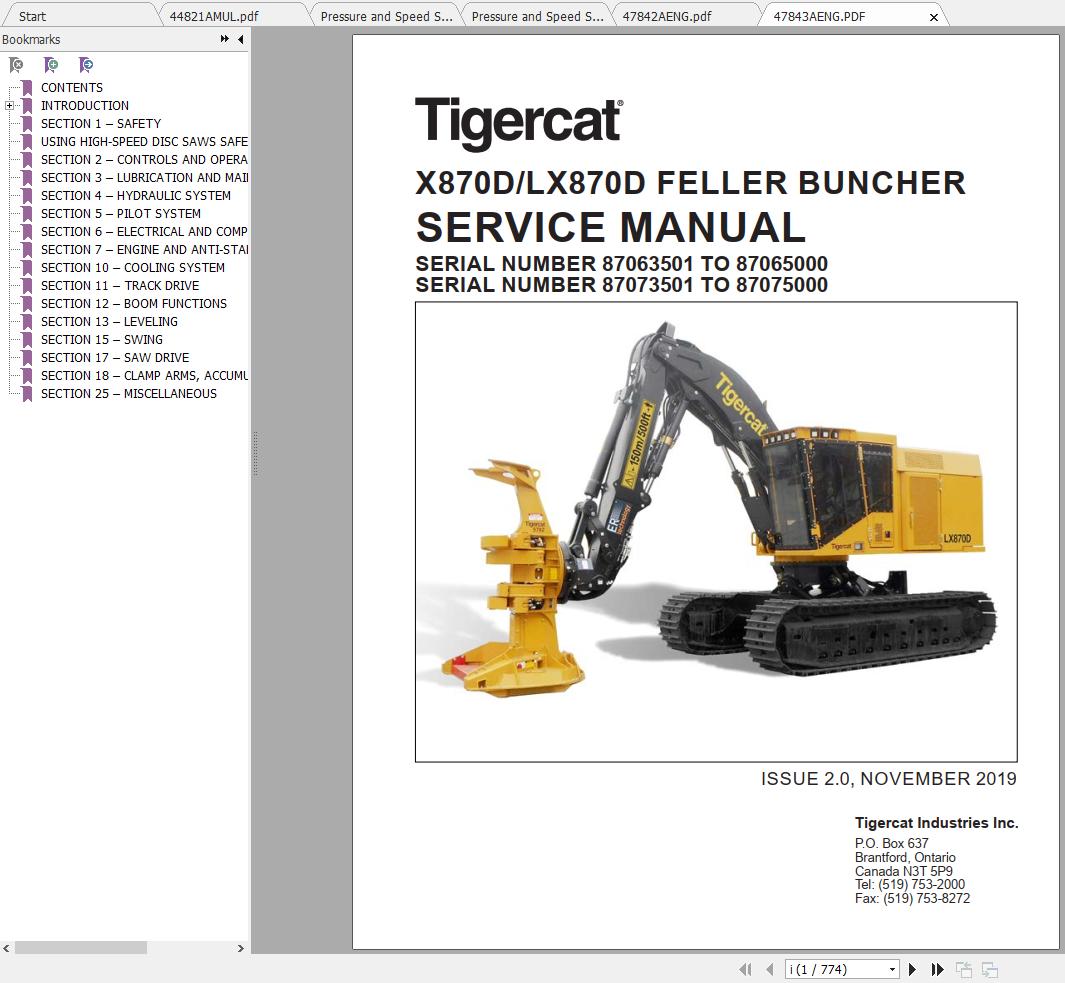Close the 47843AENG.PDF tab
This screenshot has height=983, width=1065.
(933, 16)
